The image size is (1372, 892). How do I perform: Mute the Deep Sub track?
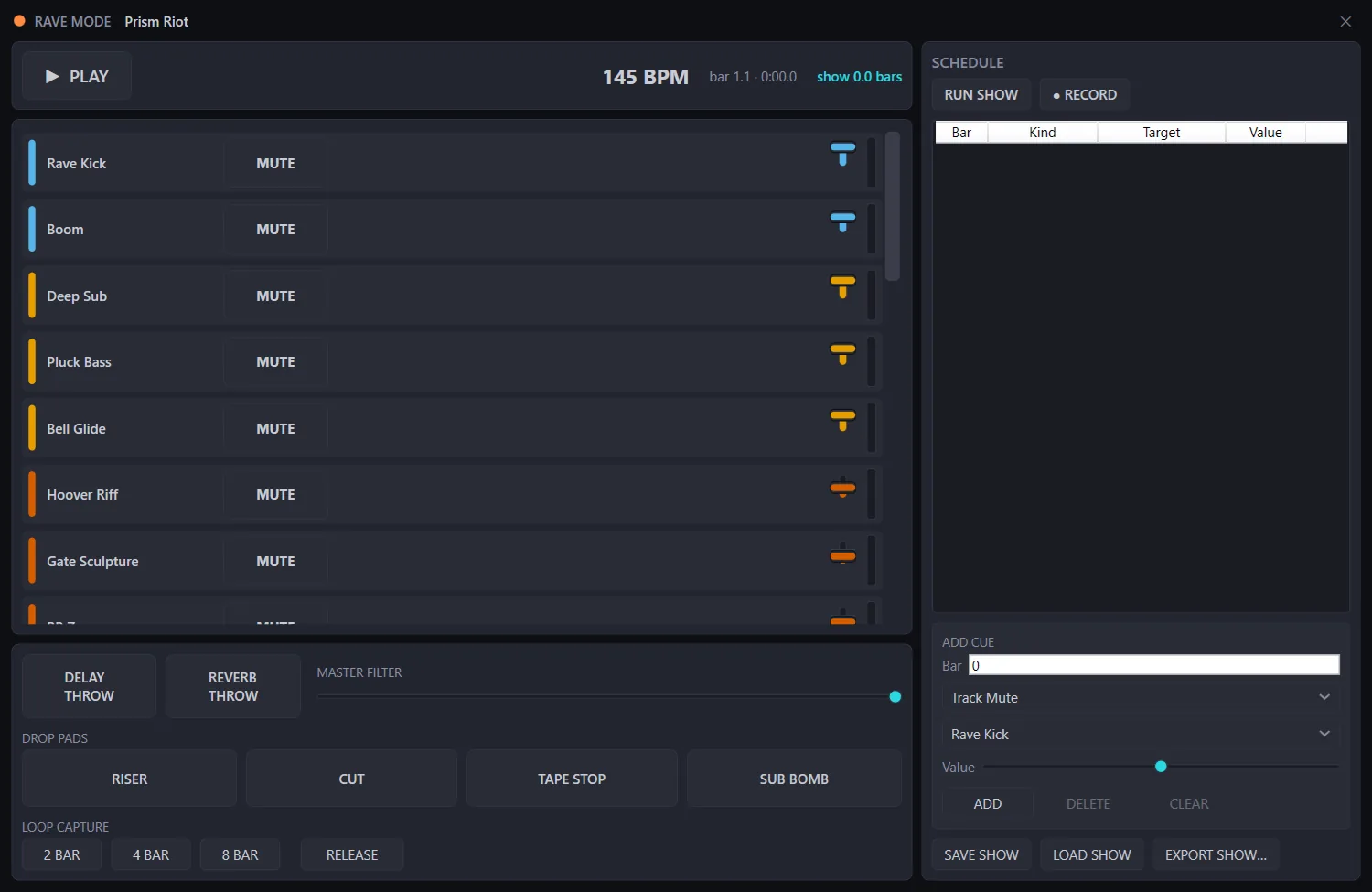point(275,296)
